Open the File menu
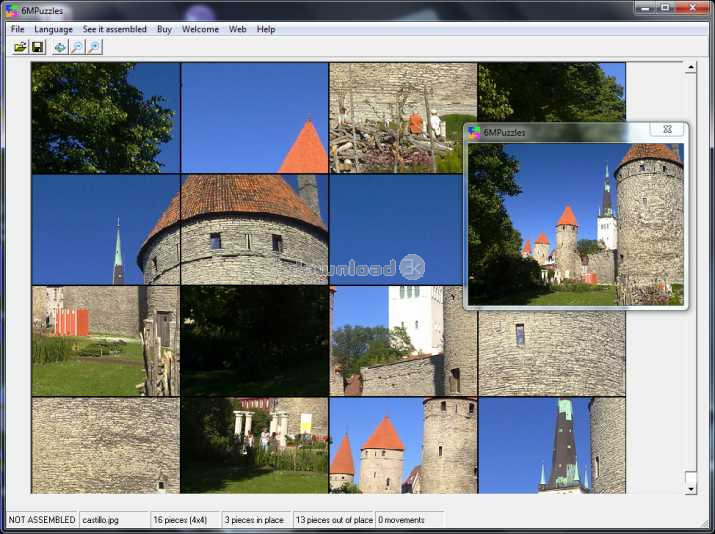 (17, 29)
